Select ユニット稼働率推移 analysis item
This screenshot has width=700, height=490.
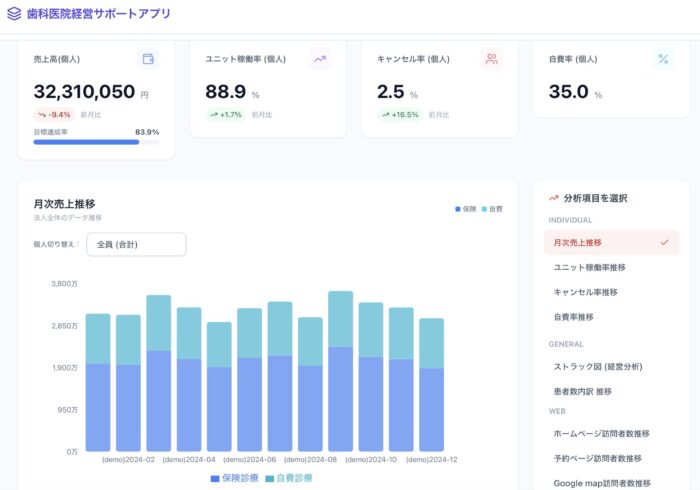click(x=589, y=267)
